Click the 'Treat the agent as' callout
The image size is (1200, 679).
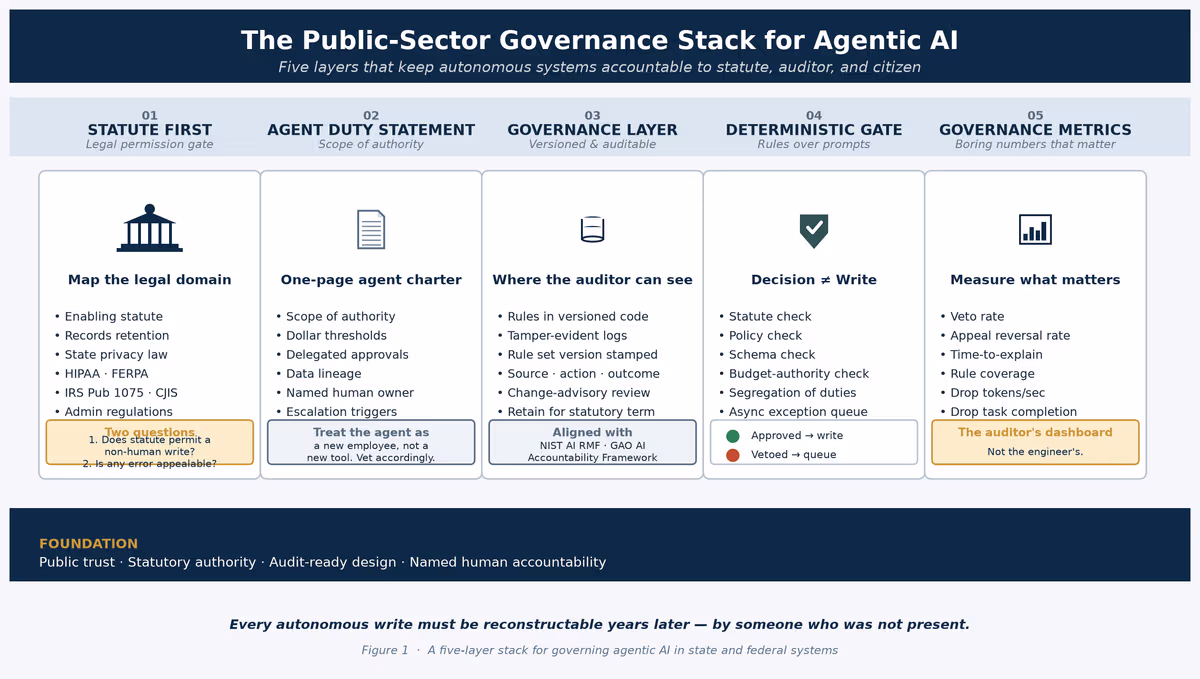(x=371, y=442)
